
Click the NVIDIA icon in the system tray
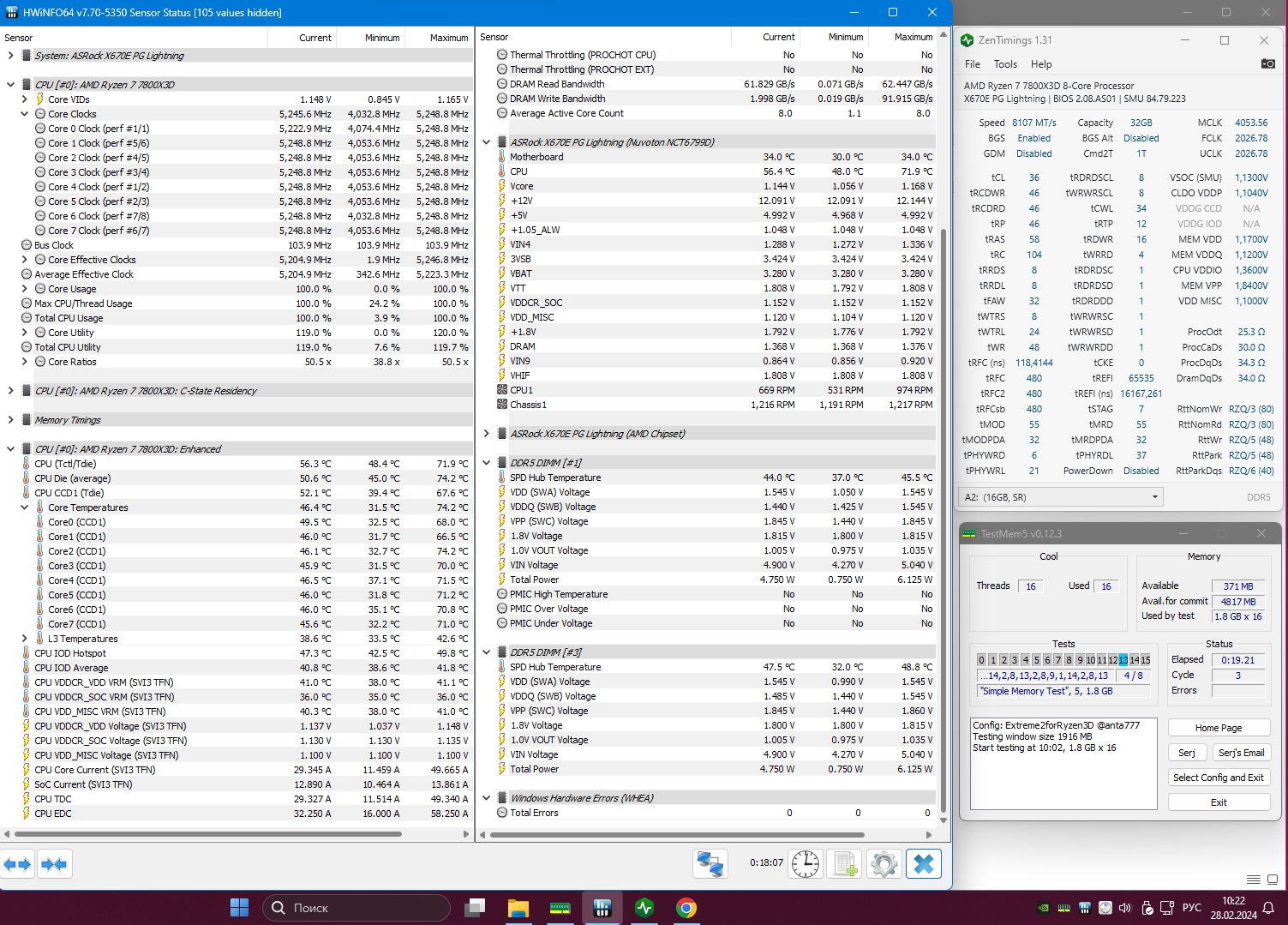[1043, 908]
